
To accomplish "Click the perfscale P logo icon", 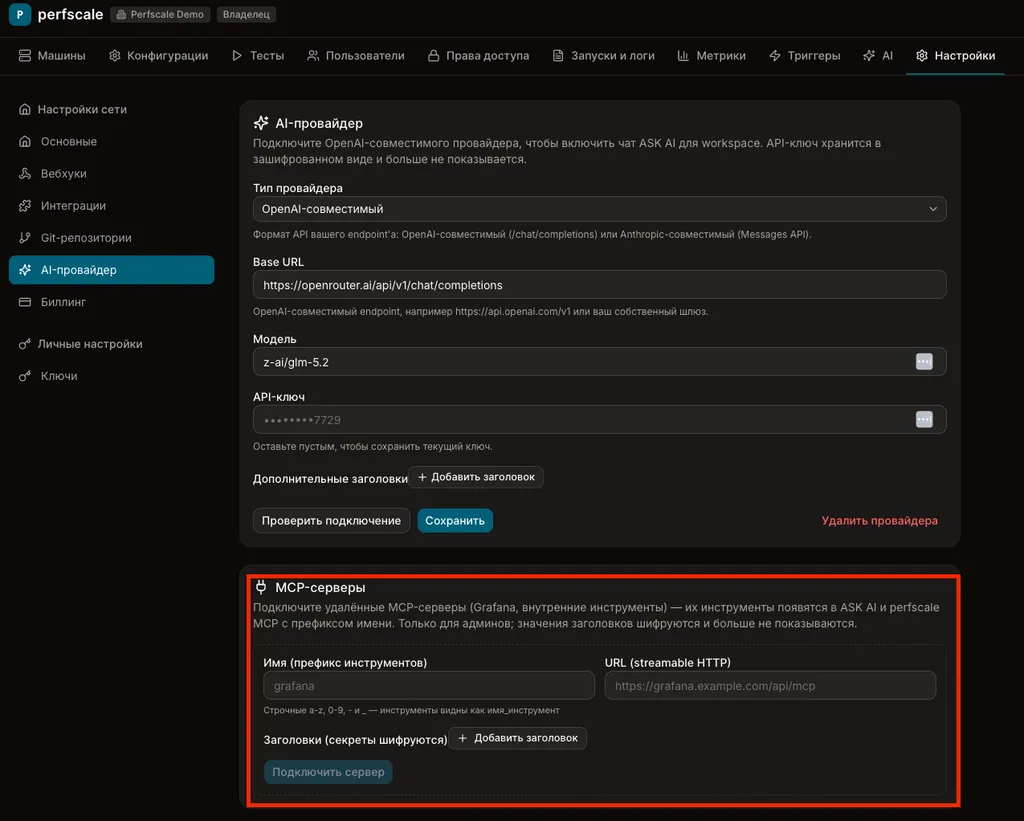I will [20, 14].
